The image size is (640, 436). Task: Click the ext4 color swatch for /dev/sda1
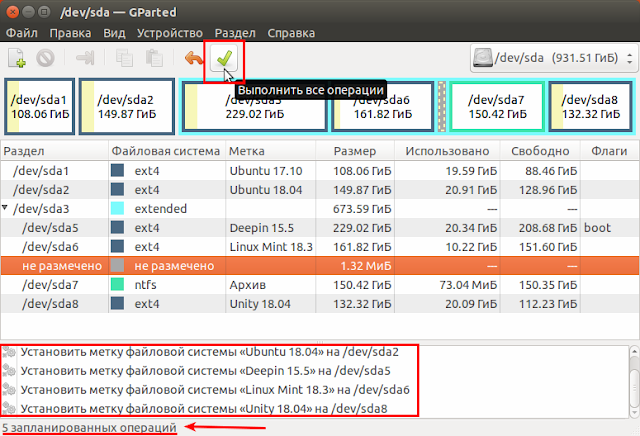(x=118, y=170)
